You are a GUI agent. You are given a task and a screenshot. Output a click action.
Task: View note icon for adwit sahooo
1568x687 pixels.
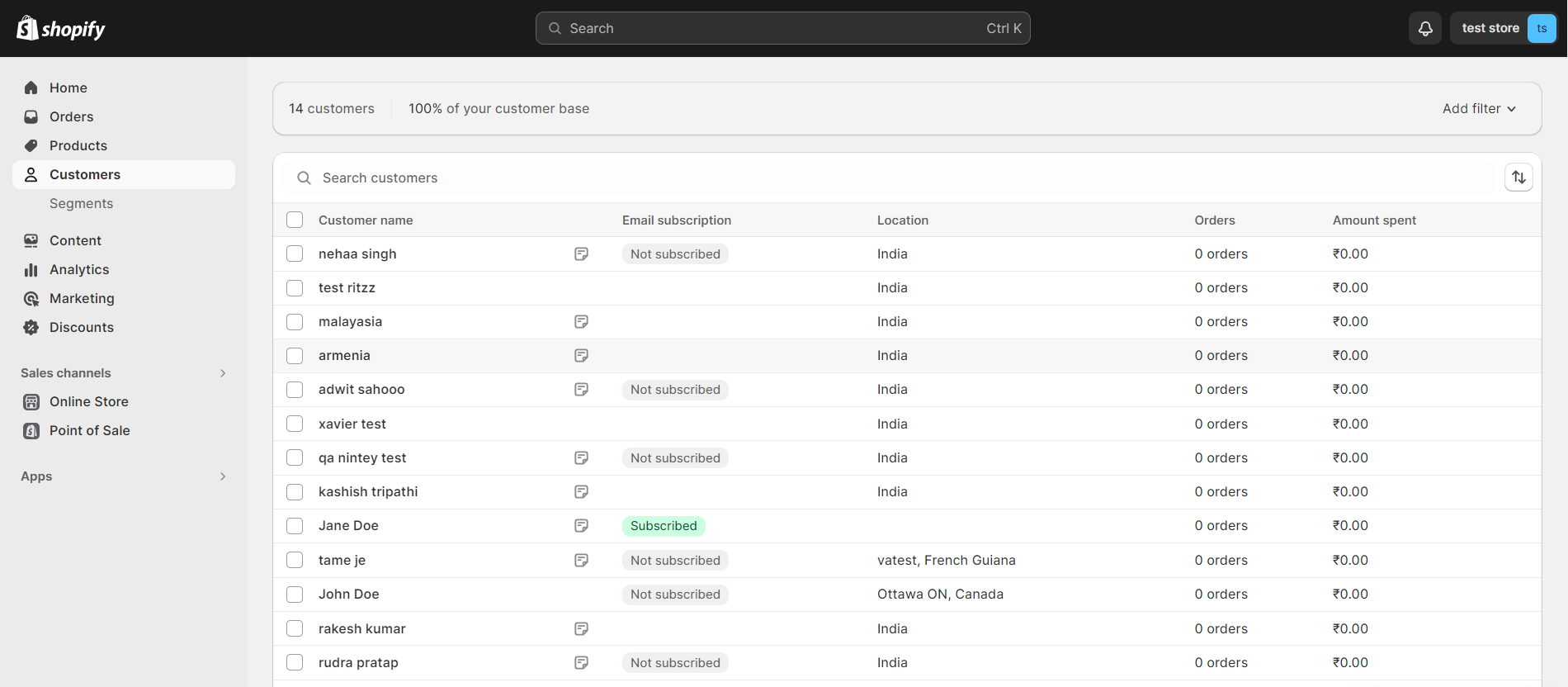[581, 389]
